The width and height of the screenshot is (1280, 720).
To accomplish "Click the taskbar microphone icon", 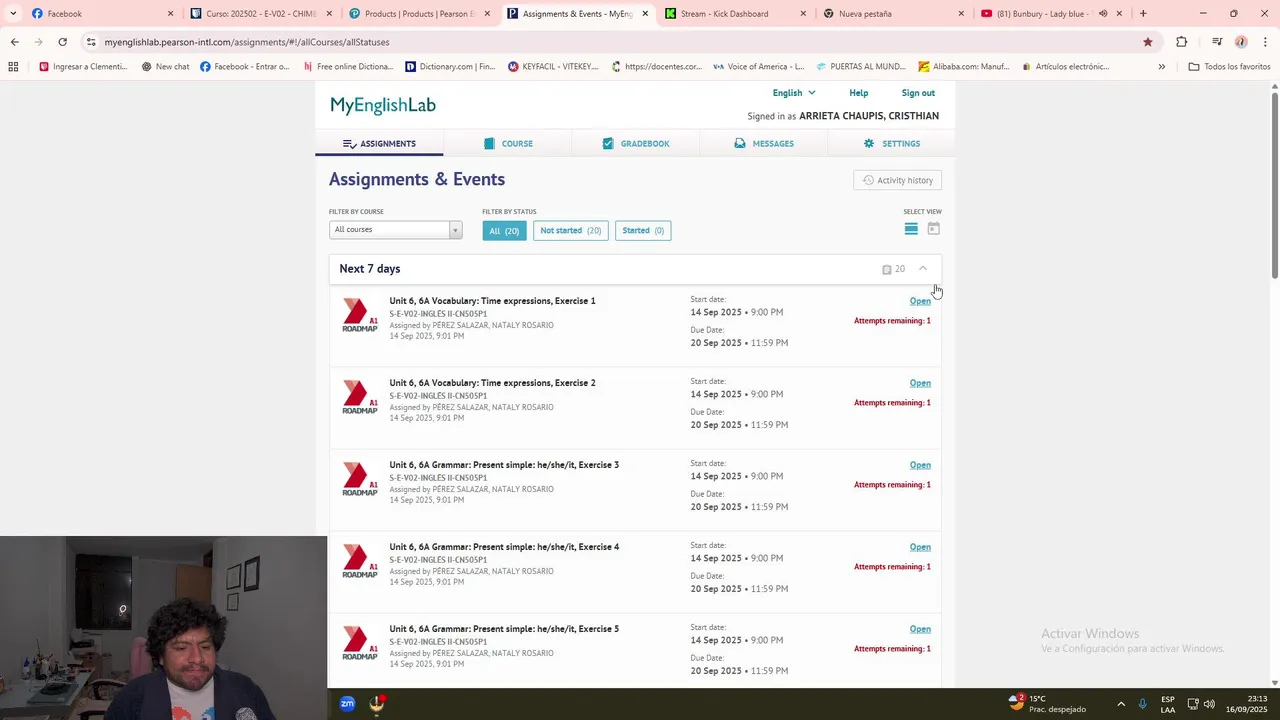I will 1143,704.
